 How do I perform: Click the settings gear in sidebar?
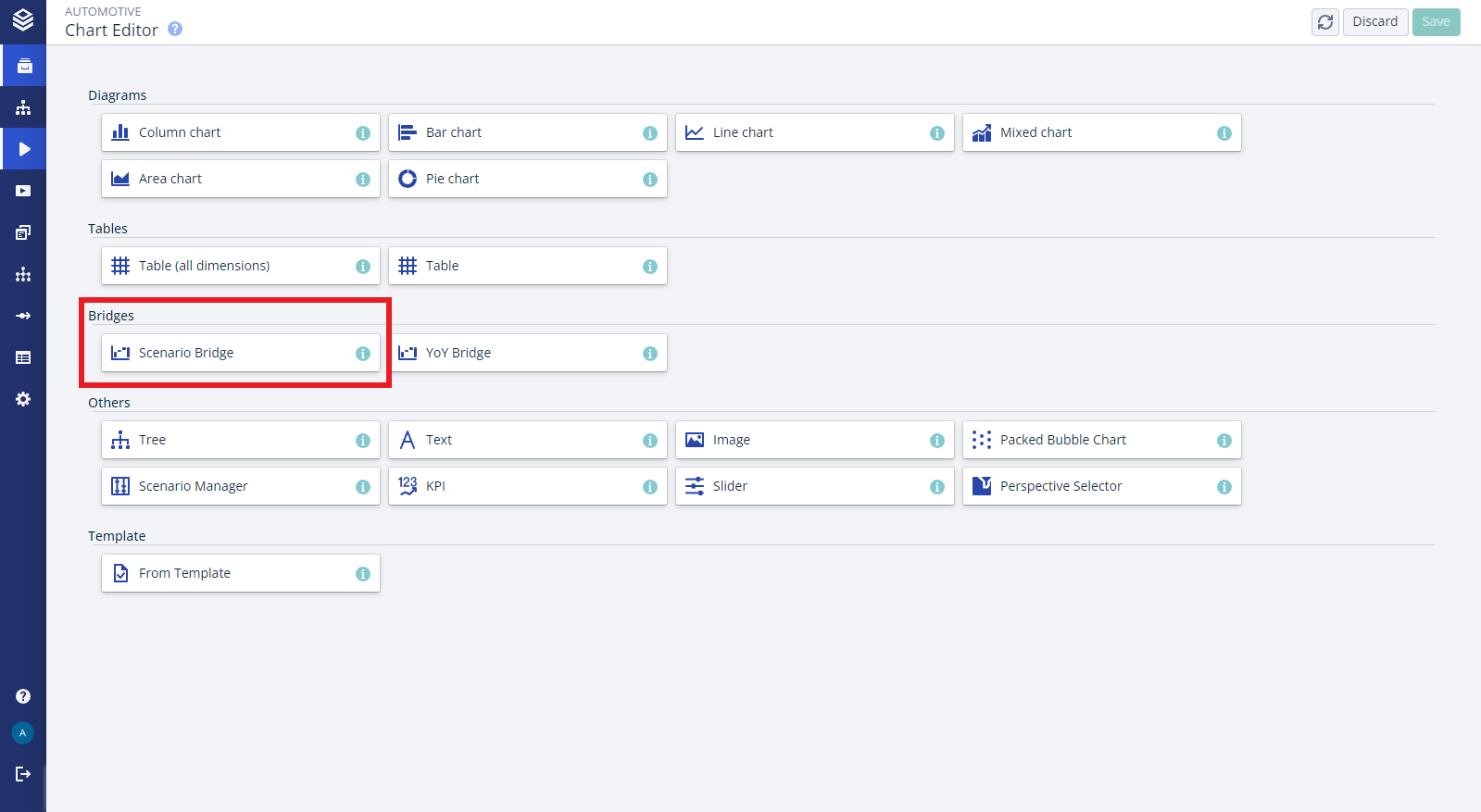click(23, 399)
